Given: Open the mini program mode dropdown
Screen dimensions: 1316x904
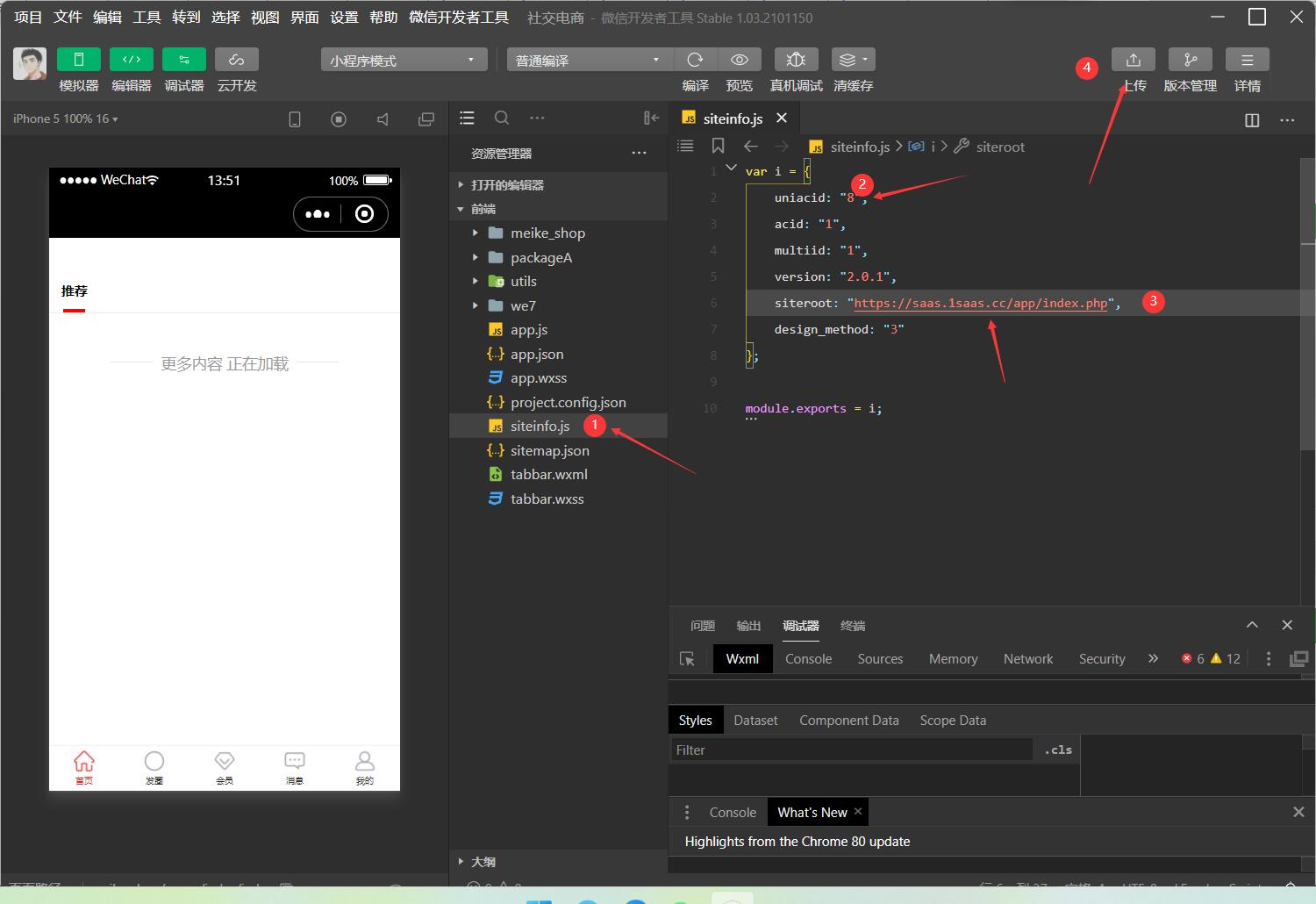Looking at the screenshot, I should (404, 60).
